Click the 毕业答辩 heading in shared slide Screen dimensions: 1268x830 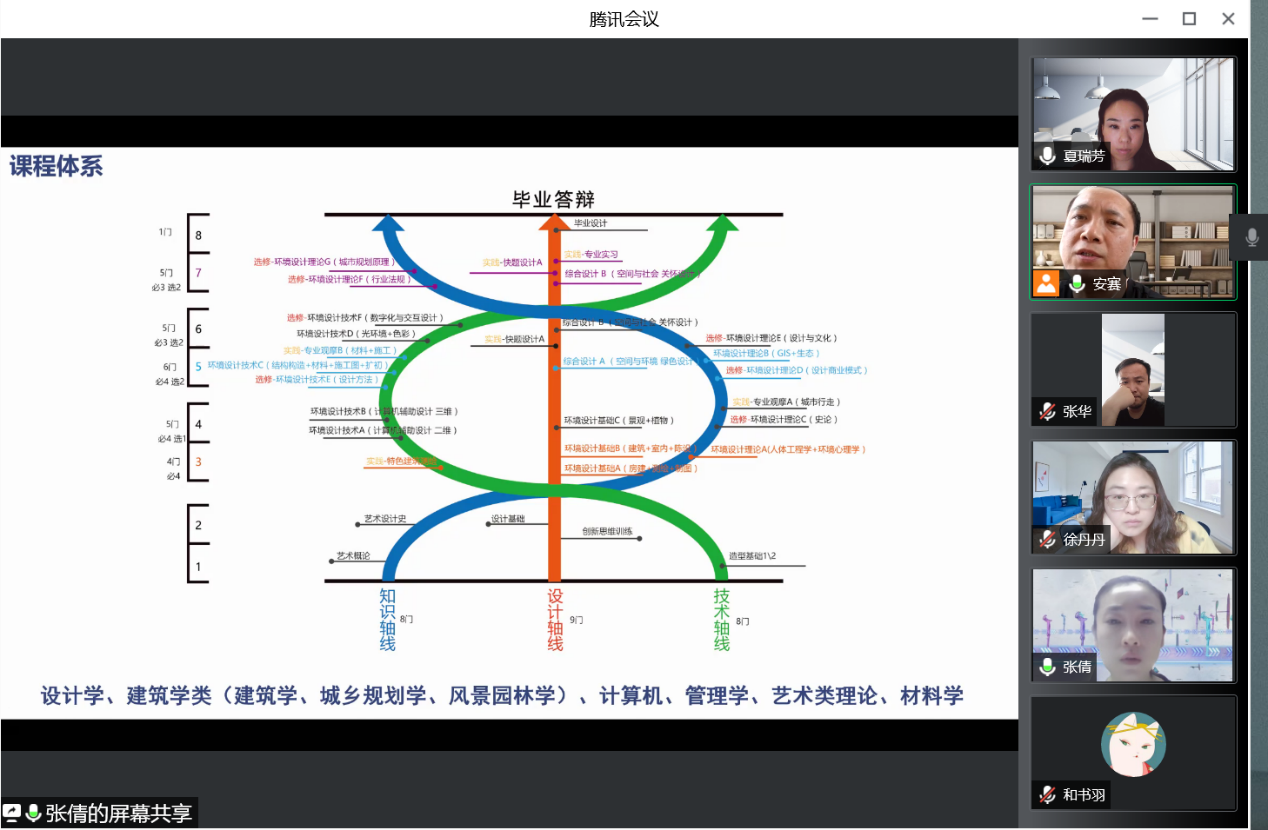pos(552,200)
